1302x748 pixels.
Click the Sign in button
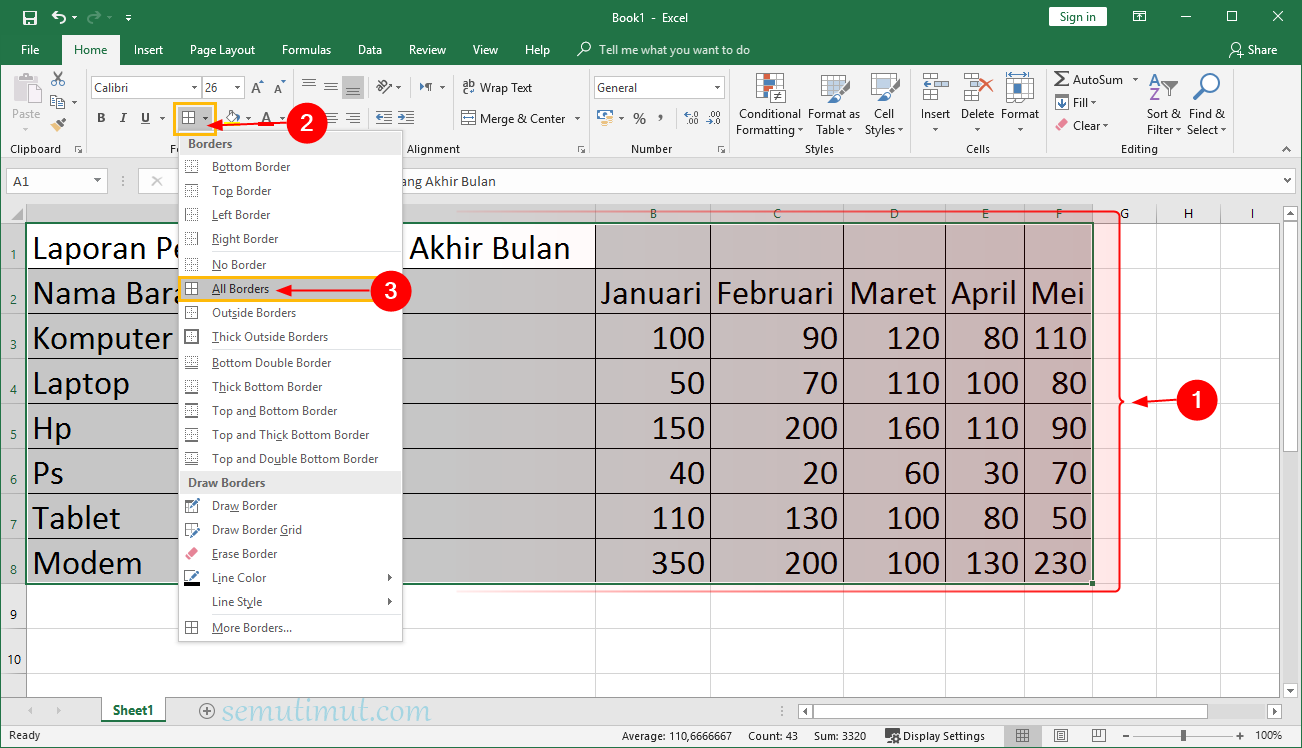pyautogui.click(x=1078, y=17)
